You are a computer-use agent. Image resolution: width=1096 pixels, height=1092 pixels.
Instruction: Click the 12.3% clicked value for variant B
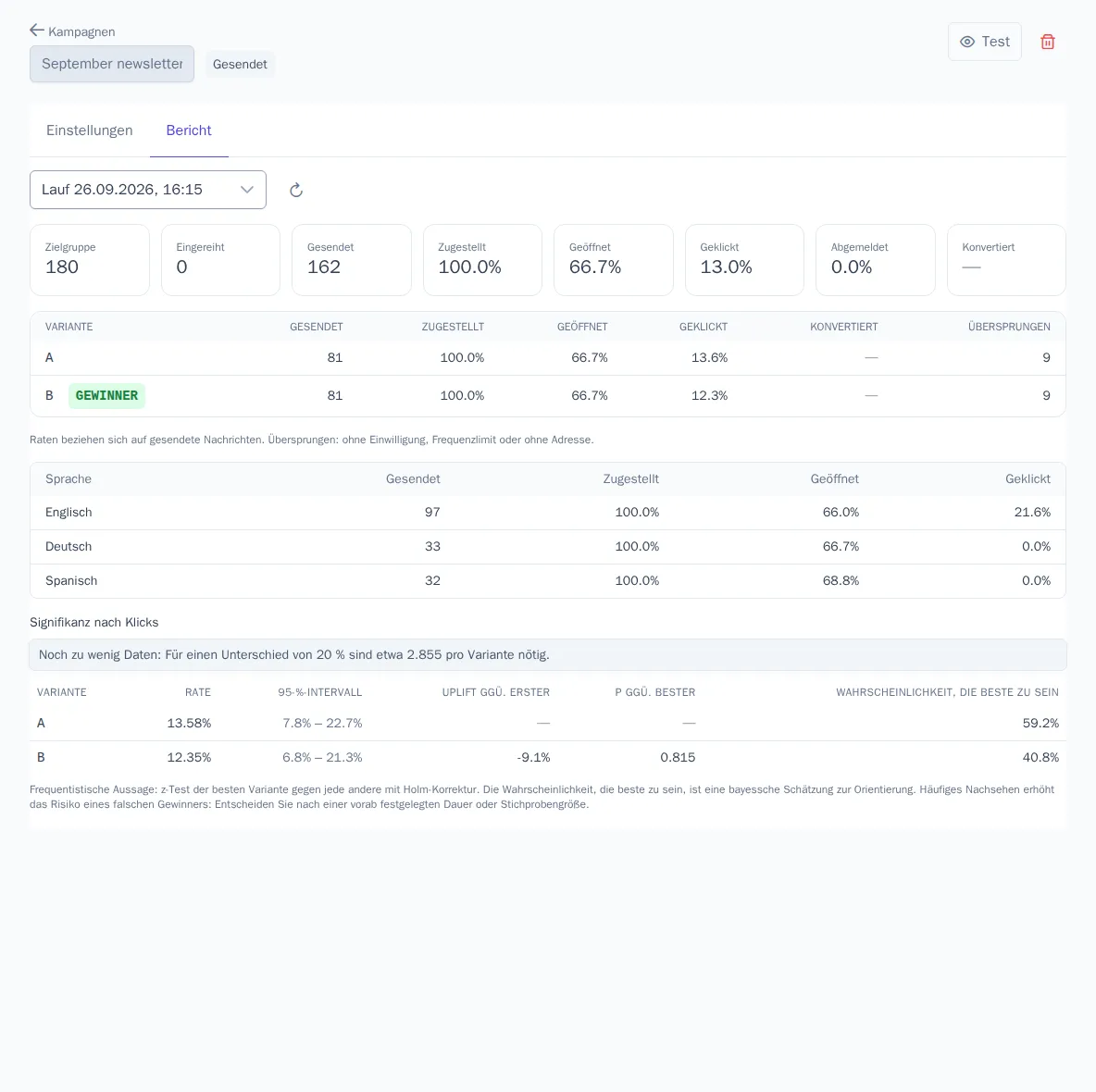709,395
